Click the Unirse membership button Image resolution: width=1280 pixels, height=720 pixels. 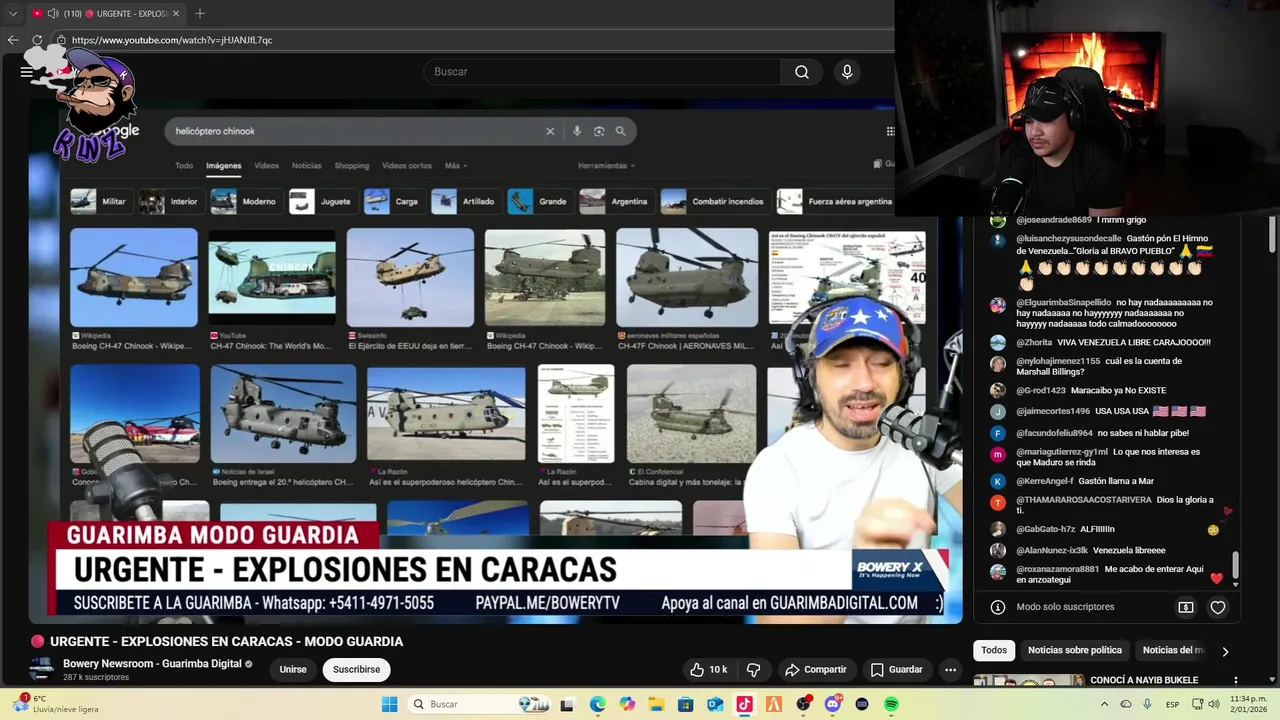pyautogui.click(x=293, y=669)
